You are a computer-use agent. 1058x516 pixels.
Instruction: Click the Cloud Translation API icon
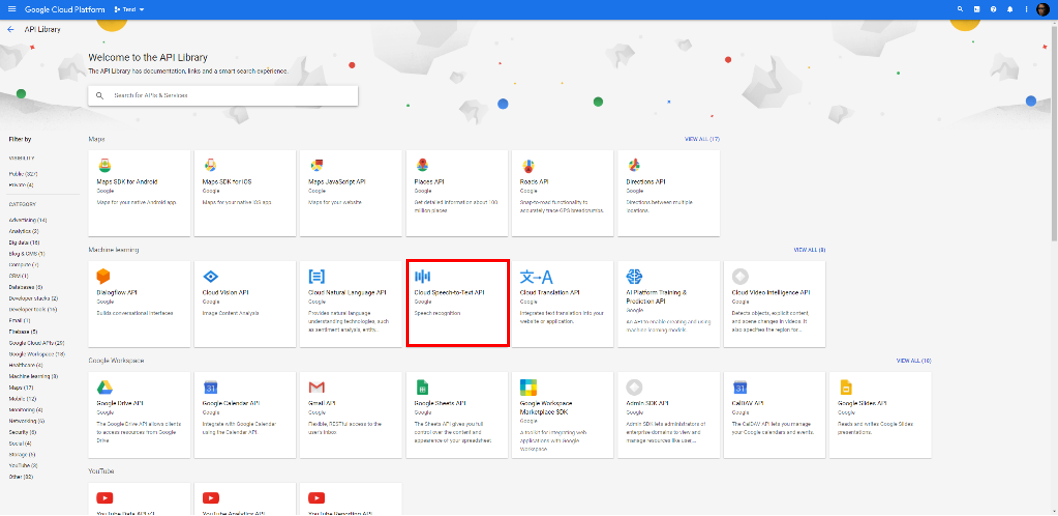(536, 277)
